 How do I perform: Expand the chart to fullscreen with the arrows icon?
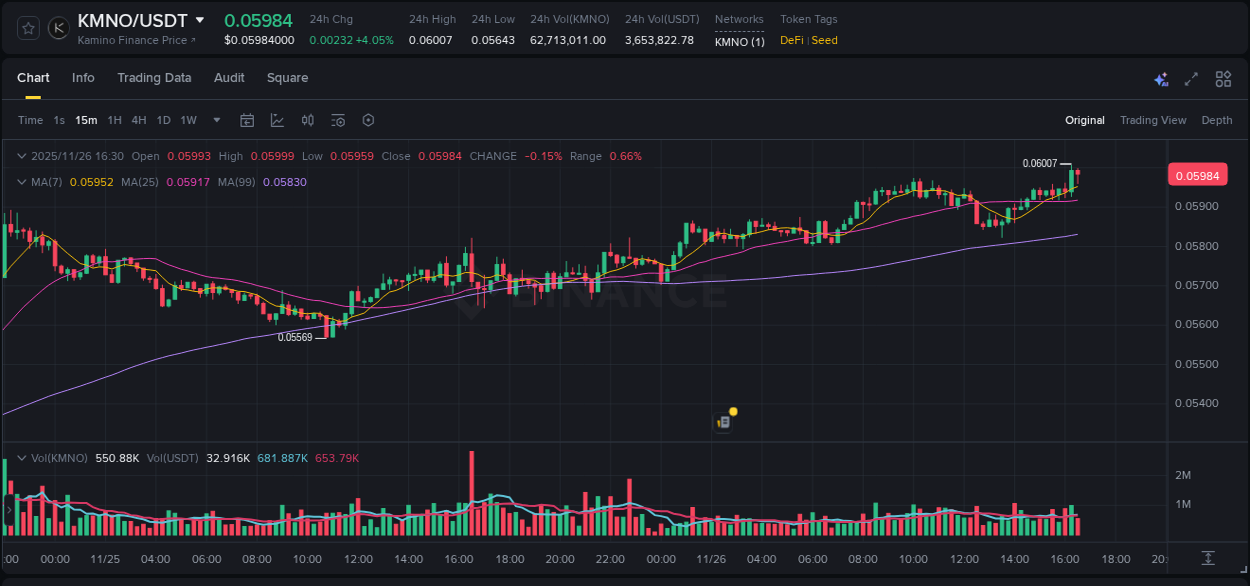(x=1191, y=78)
